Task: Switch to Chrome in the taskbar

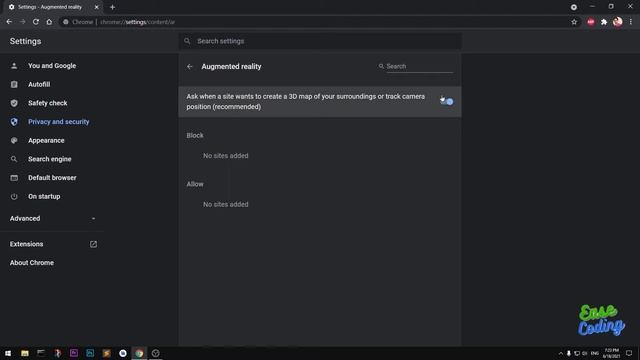Action: tap(139, 353)
